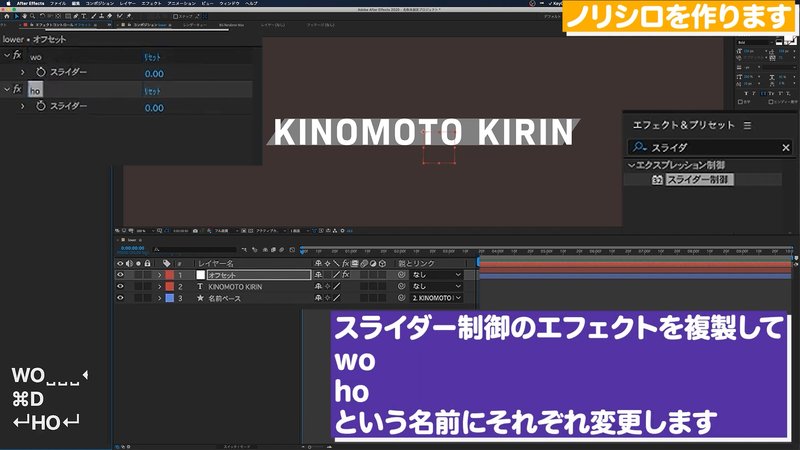The width and height of the screenshot is (800, 450).
Task: Open the エフェクト menu
Action: point(151,3)
